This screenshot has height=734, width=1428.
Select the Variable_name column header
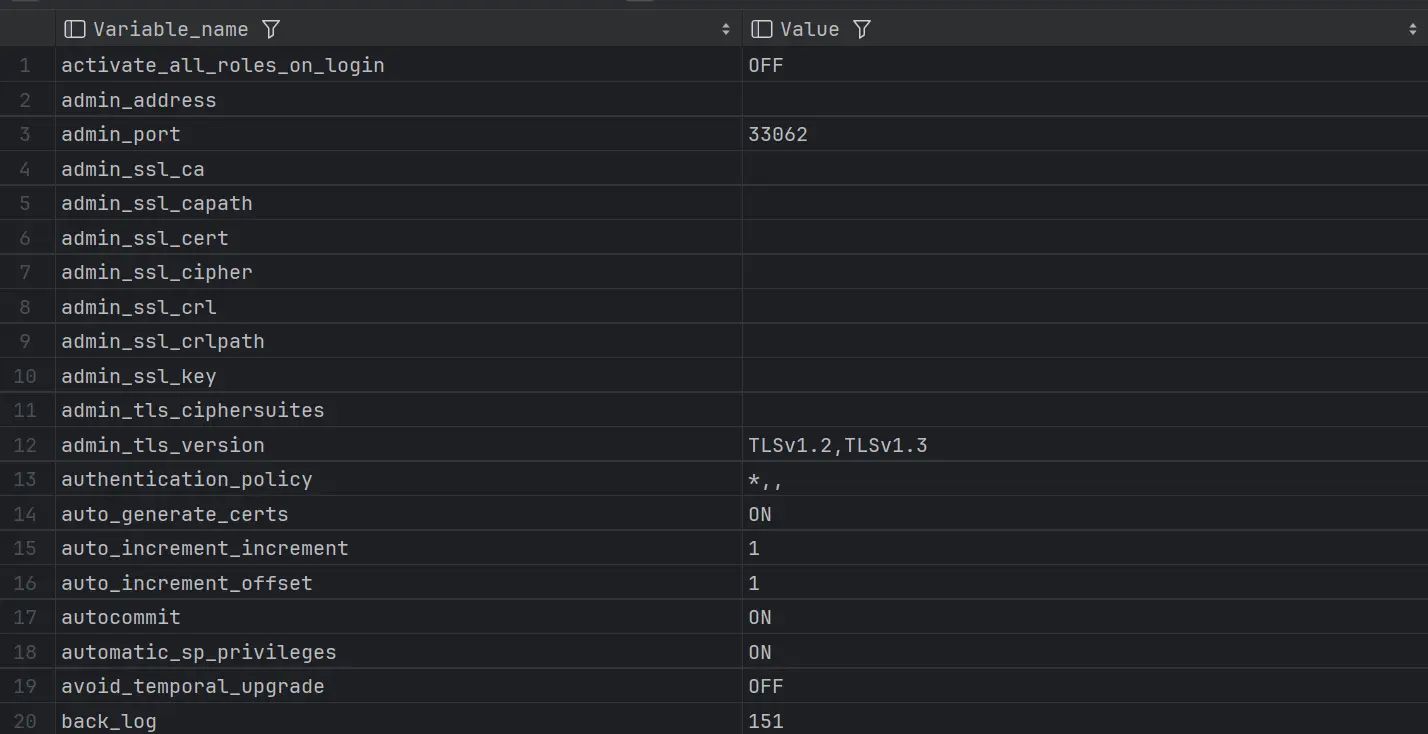click(170, 29)
